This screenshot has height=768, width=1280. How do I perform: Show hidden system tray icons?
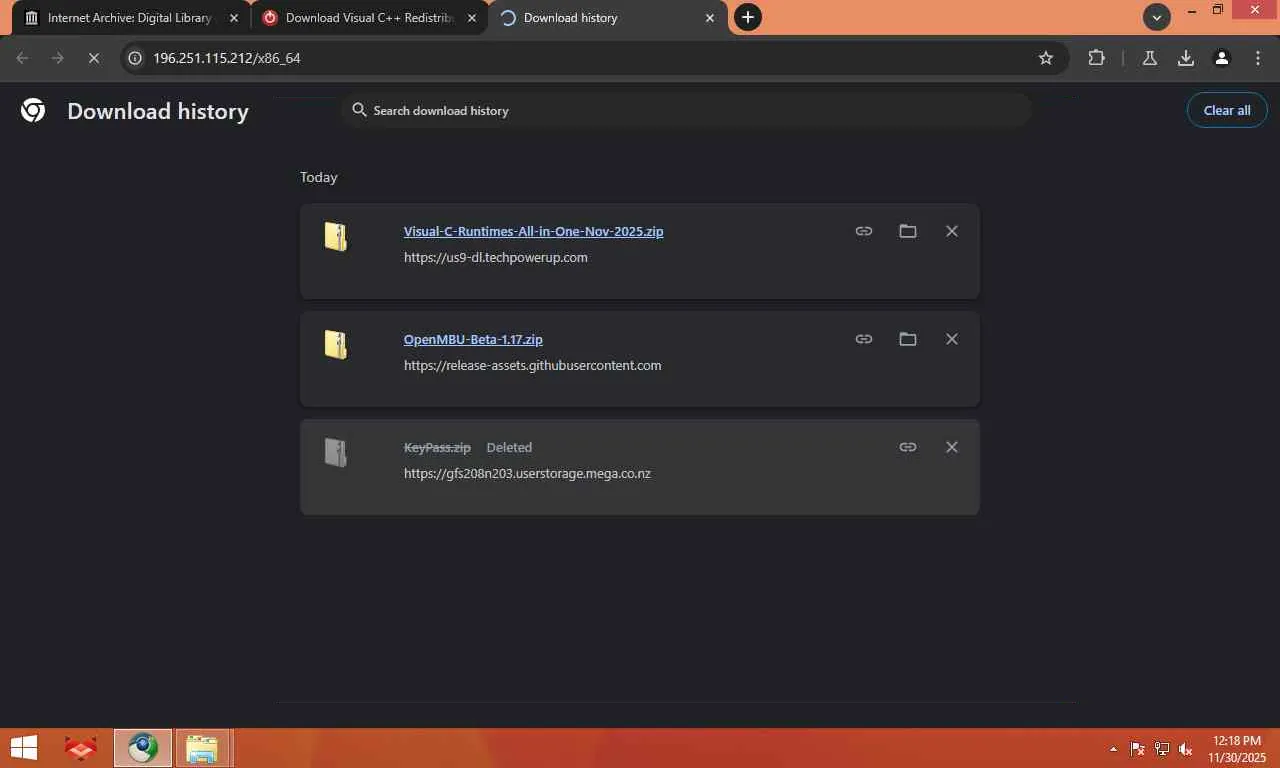click(x=1114, y=749)
